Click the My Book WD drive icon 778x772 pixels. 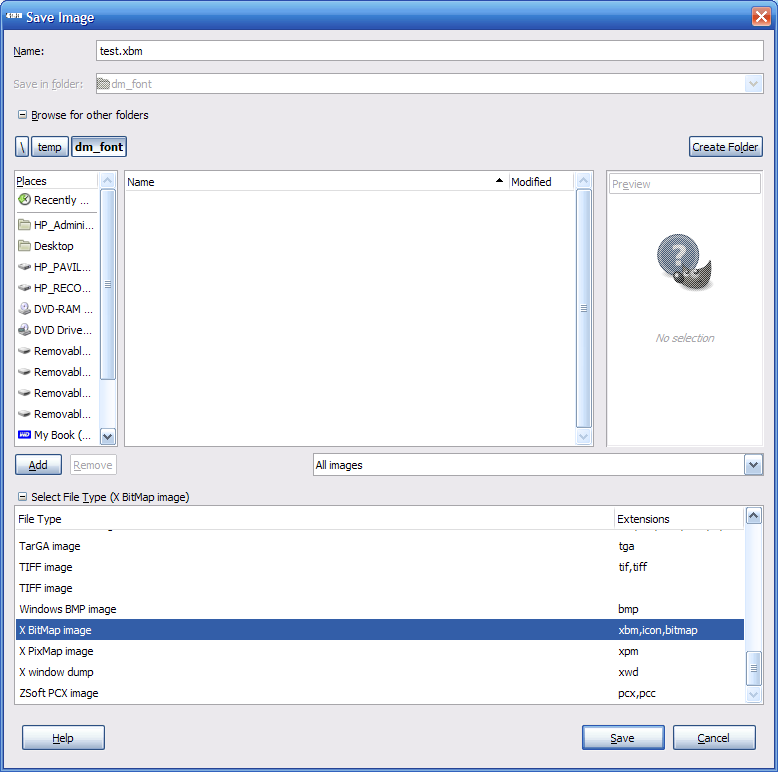pos(24,435)
